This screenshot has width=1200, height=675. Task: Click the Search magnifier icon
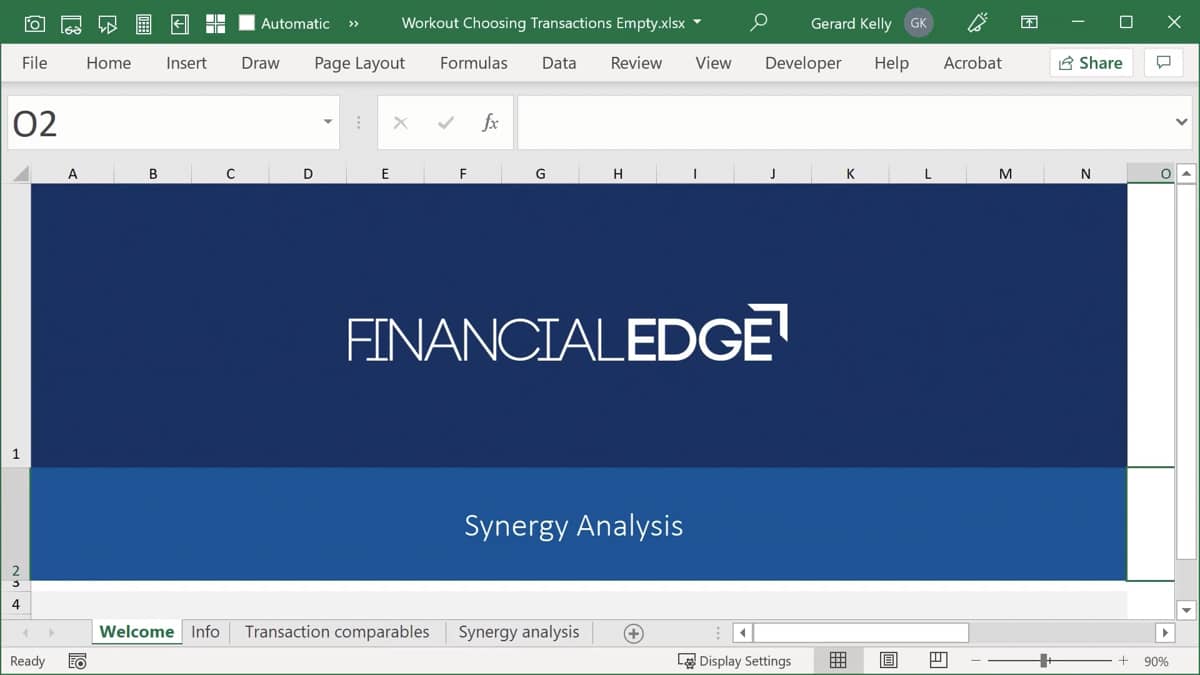(759, 22)
